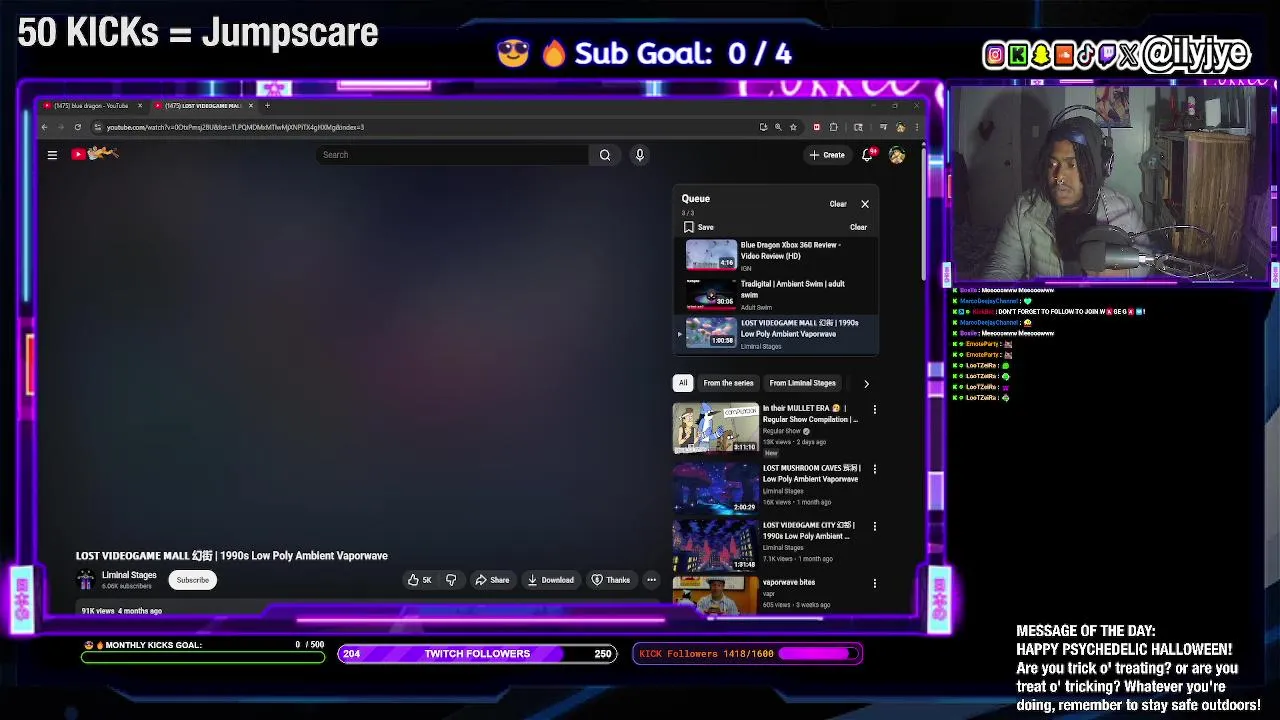1280x720 pixels.
Task: Click the Thanks button
Action: tap(611, 580)
